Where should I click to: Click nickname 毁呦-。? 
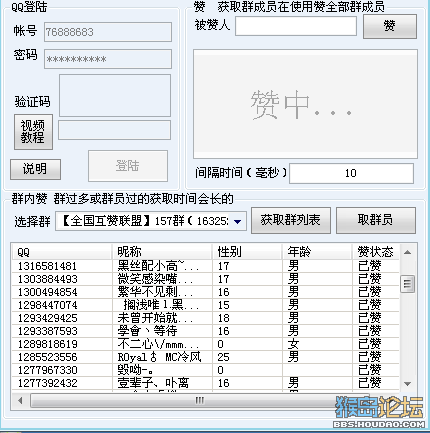point(136,370)
